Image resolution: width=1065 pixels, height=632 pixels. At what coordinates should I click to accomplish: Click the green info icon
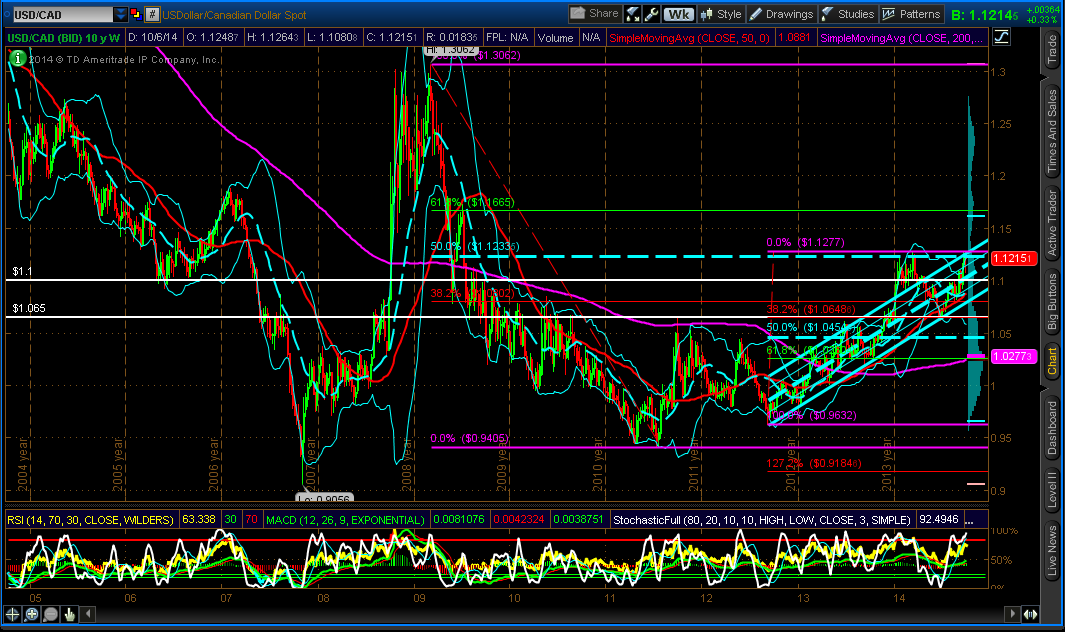(18, 59)
